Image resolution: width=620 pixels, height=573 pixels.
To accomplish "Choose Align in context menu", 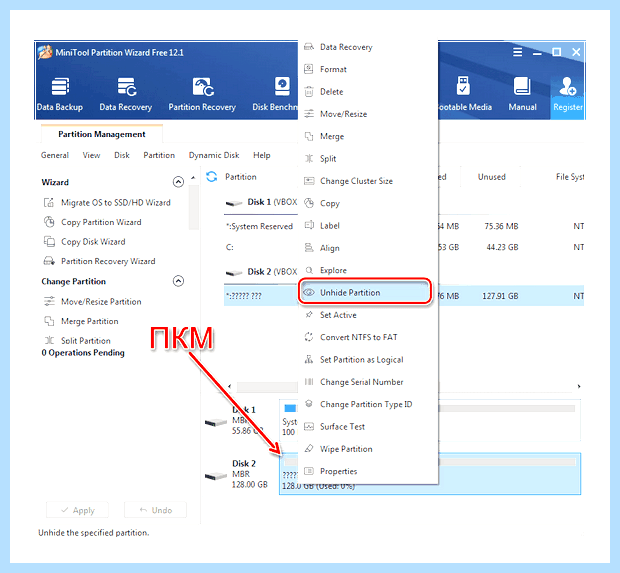I will (368, 248).
